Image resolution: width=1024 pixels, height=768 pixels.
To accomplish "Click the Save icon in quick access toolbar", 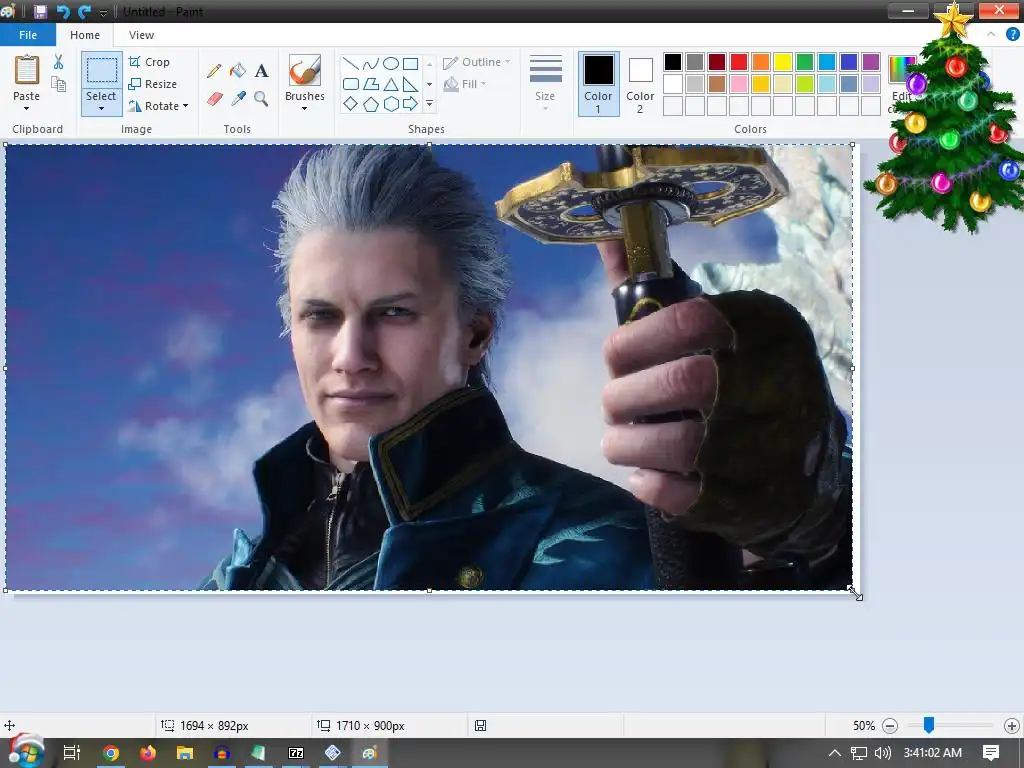I will point(40,12).
